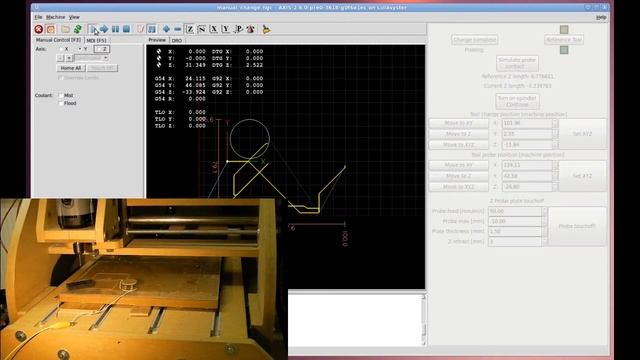Open the File menu
Screen dimensions: 640x360
coord(38,17)
